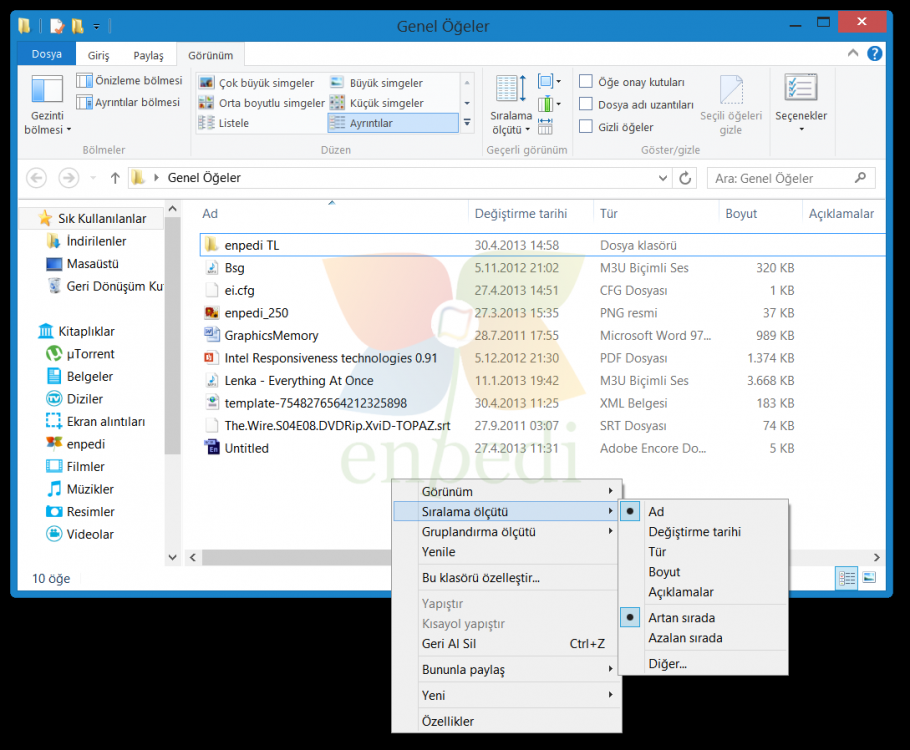Image resolution: width=910 pixels, height=750 pixels.
Task: Select Azalan sırada descending order
Action: tap(703, 638)
